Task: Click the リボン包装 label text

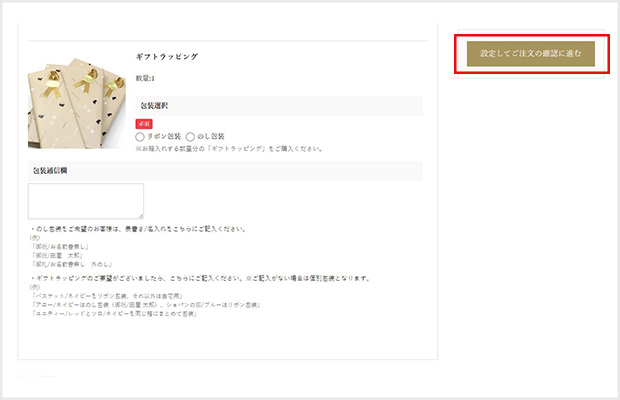Action: (164, 136)
